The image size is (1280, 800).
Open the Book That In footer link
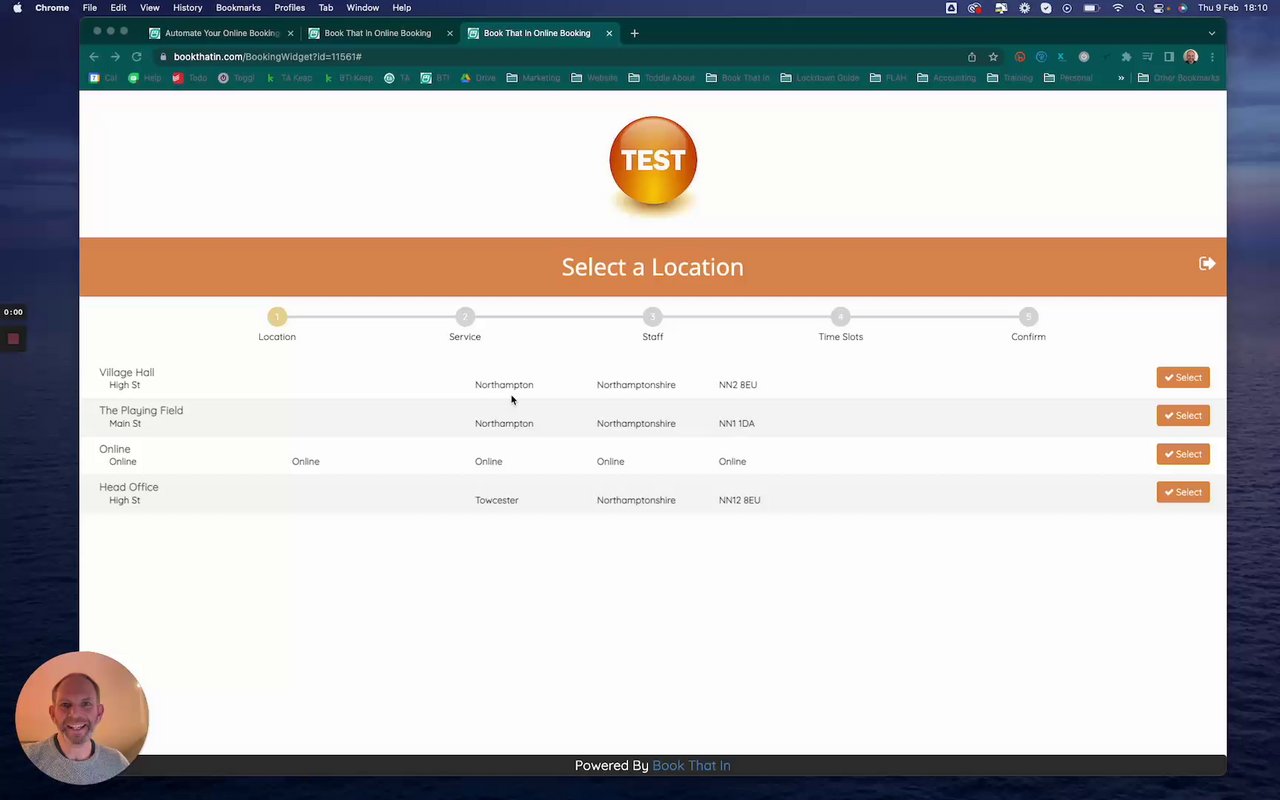pyautogui.click(x=691, y=766)
